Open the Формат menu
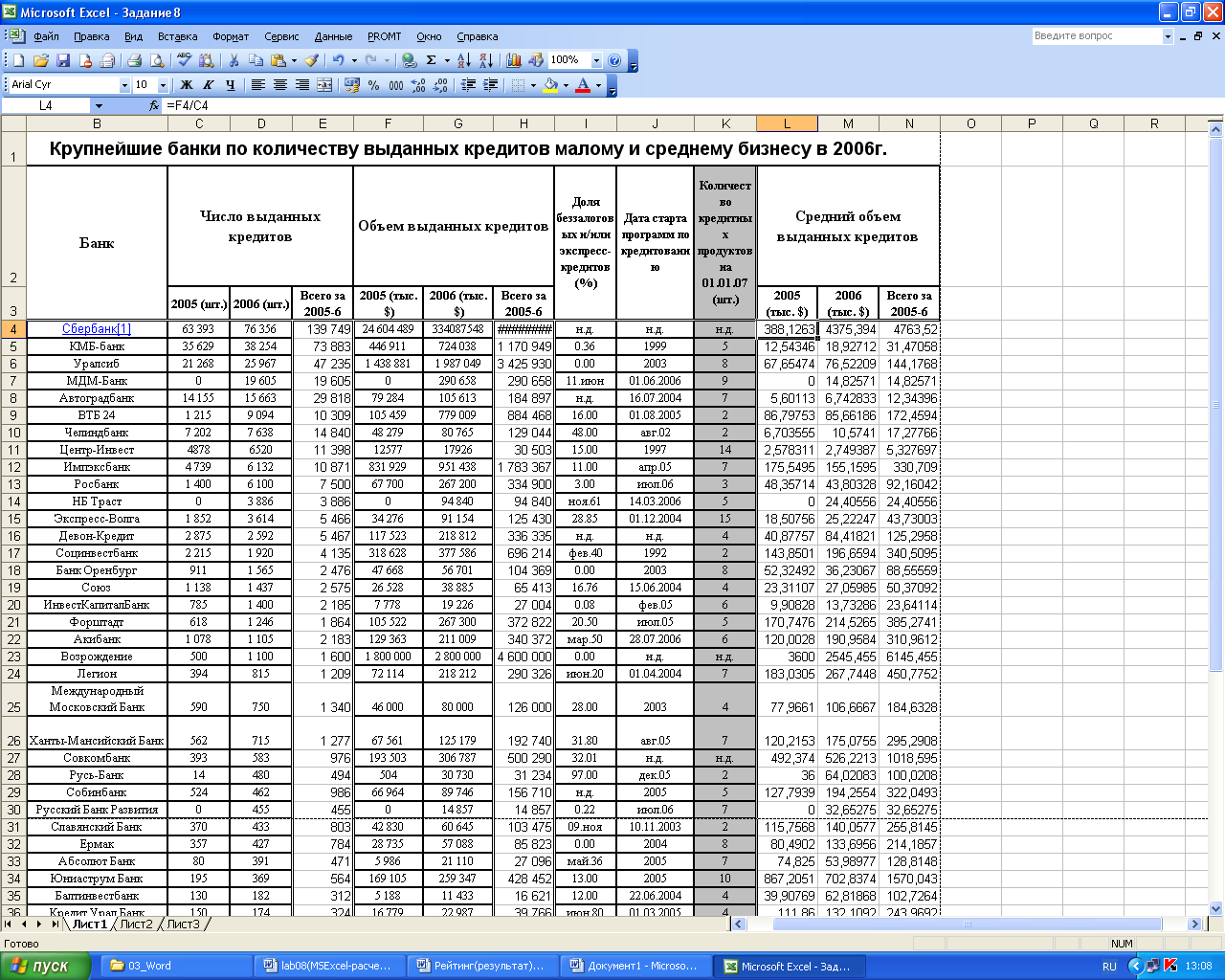The image size is (1225, 980). [x=231, y=36]
